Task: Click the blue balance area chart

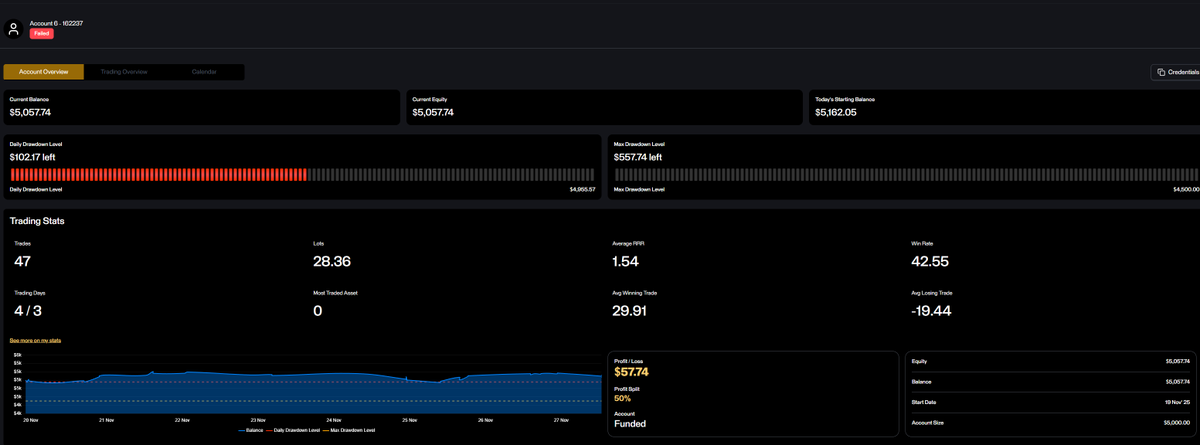Action: pos(313,392)
